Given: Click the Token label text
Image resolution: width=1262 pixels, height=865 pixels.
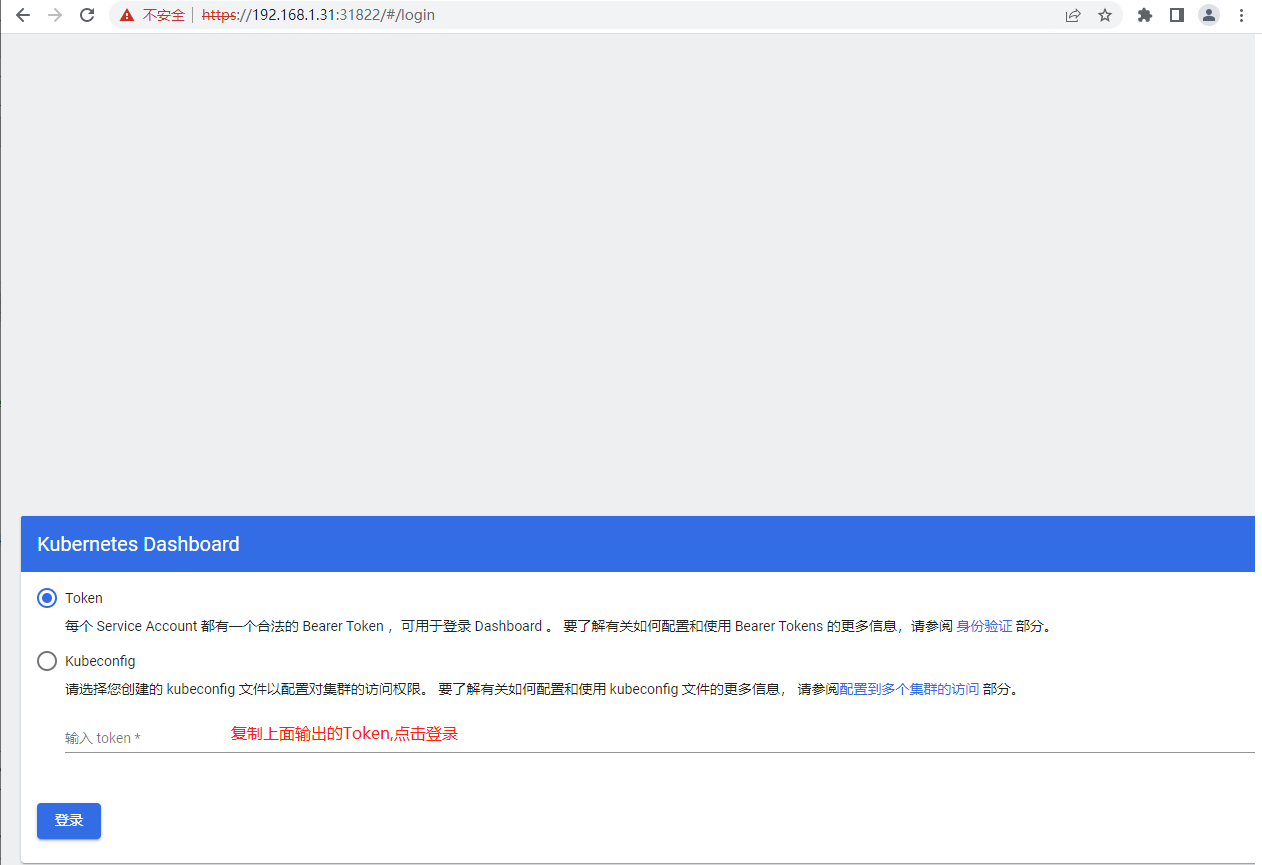Looking at the screenshot, I should [84, 598].
